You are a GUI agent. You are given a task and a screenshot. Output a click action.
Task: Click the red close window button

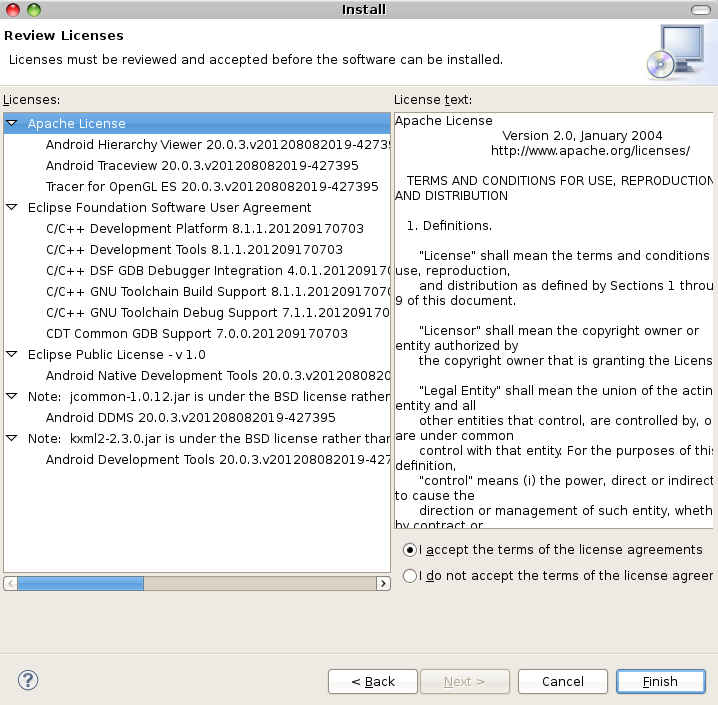tap(13, 10)
